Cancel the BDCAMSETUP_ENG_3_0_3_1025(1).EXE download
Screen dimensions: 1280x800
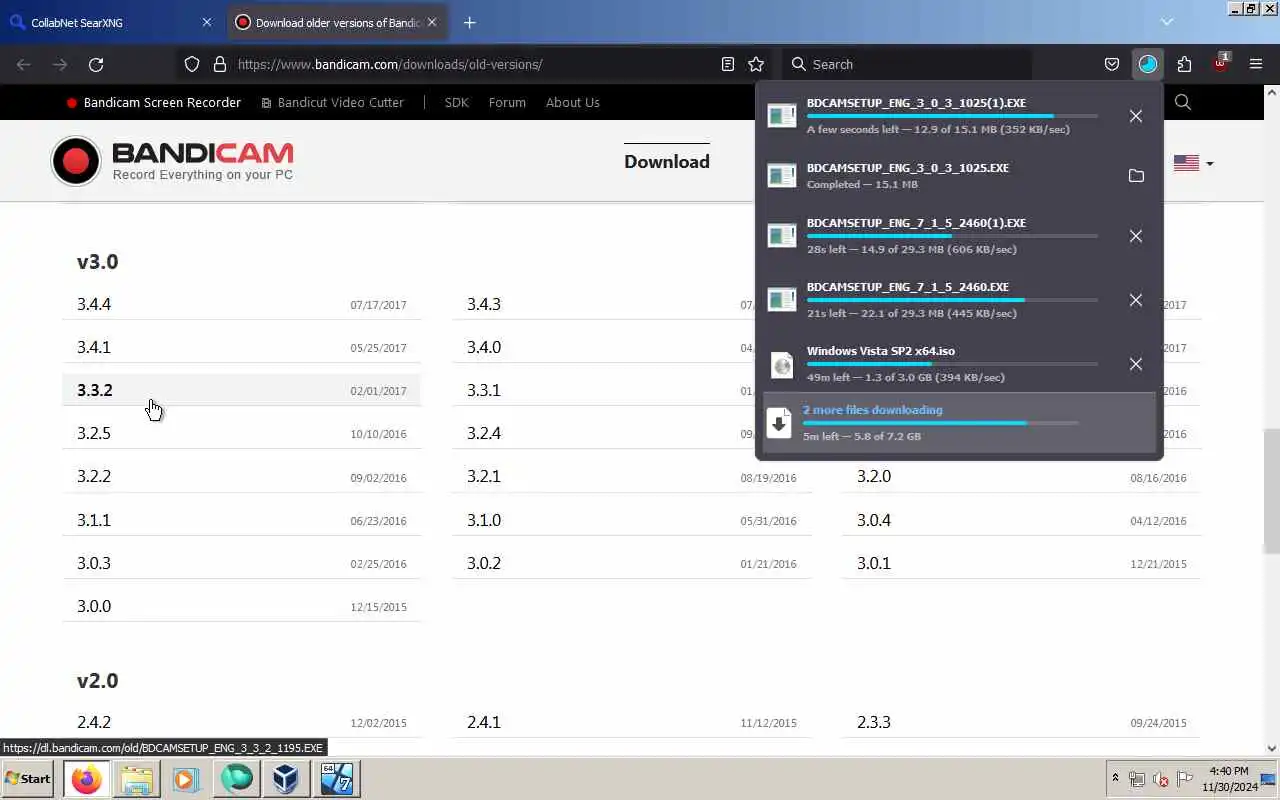1136,116
